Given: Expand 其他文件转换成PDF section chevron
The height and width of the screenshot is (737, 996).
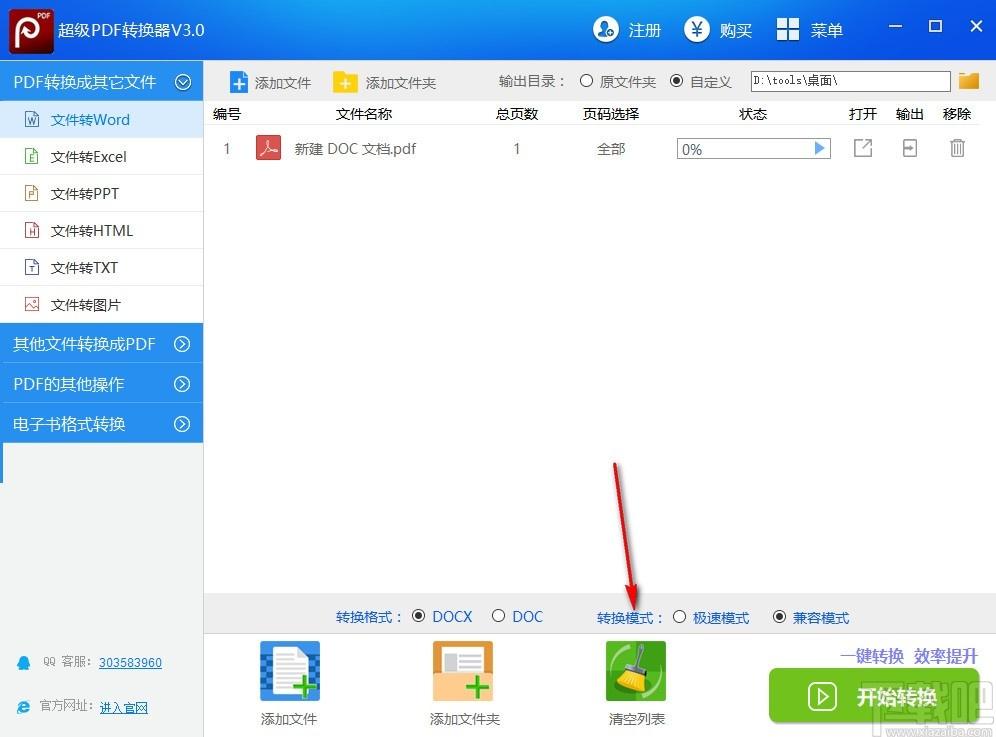Looking at the screenshot, I should (x=182, y=344).
